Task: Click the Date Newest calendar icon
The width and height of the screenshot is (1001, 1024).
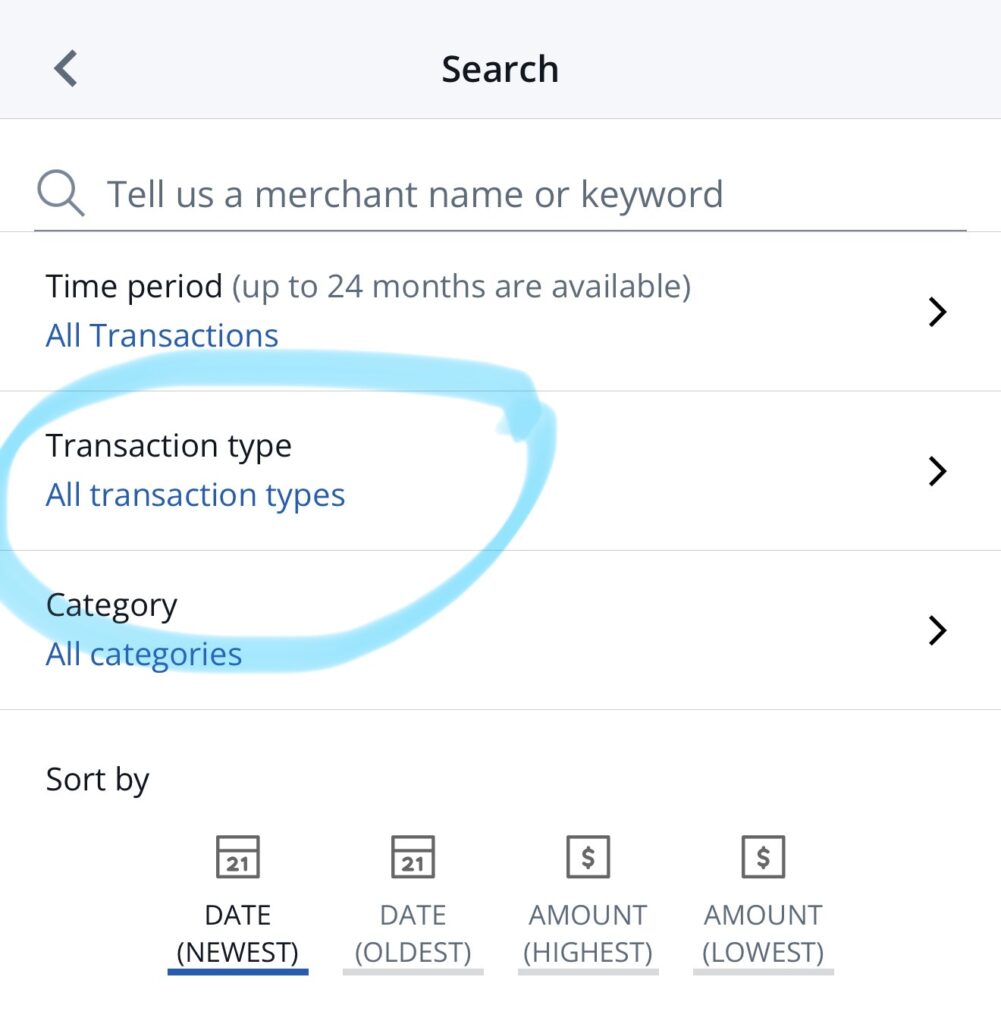Action: pyautogui.click(x=238, y=858)
